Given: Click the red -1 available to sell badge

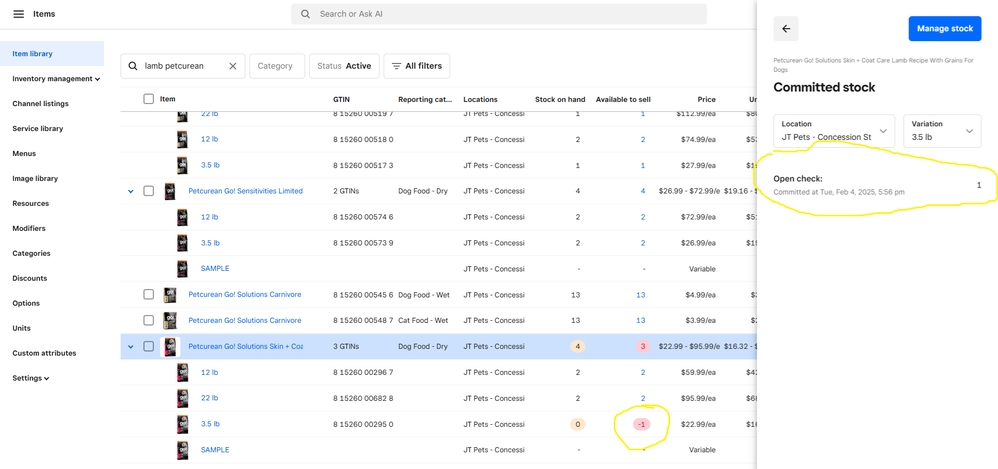Looking at the screenshot, I should [642, 424].
